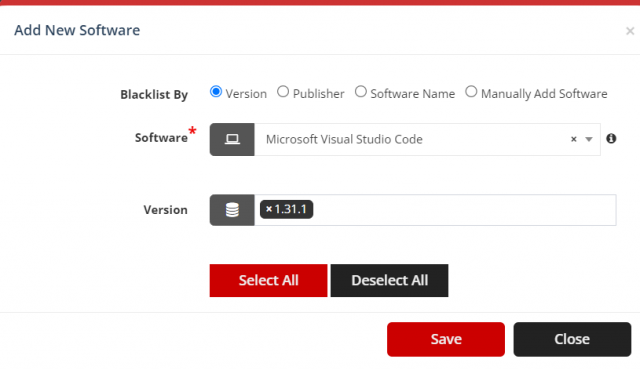The width and height of the screenshot is (640, 370).
Task: Dismiss dialog with the header X icon
Action: click(630, 31)
